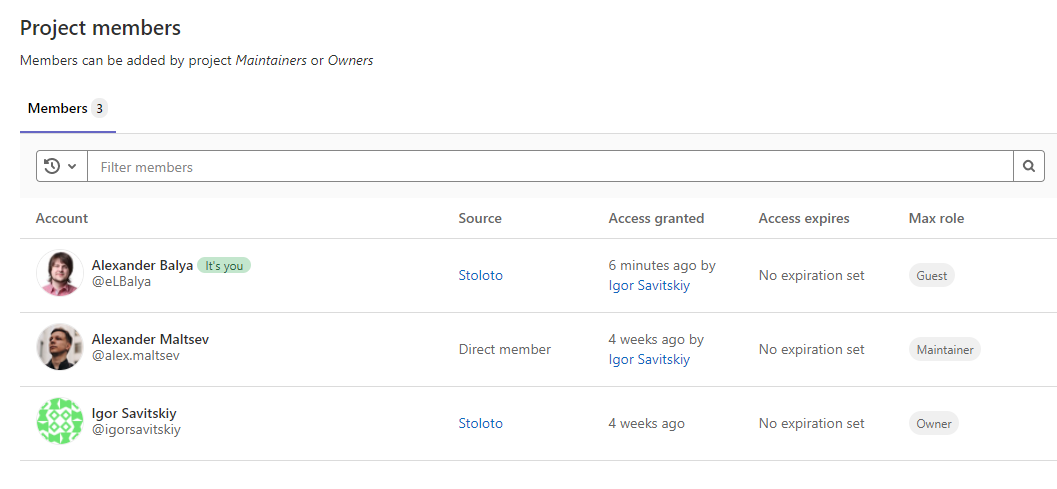
Task: Click the Maintainer role badge
Action: (x=944, y=349)
